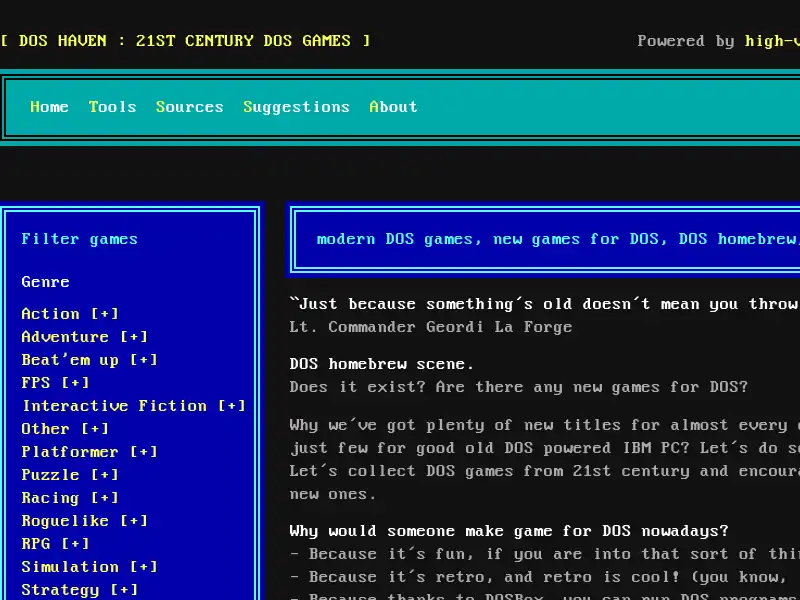Image resolution: width=800 pixels, height=600 pixels.
Task: Go to the Tools page
Action: (112, 106)
